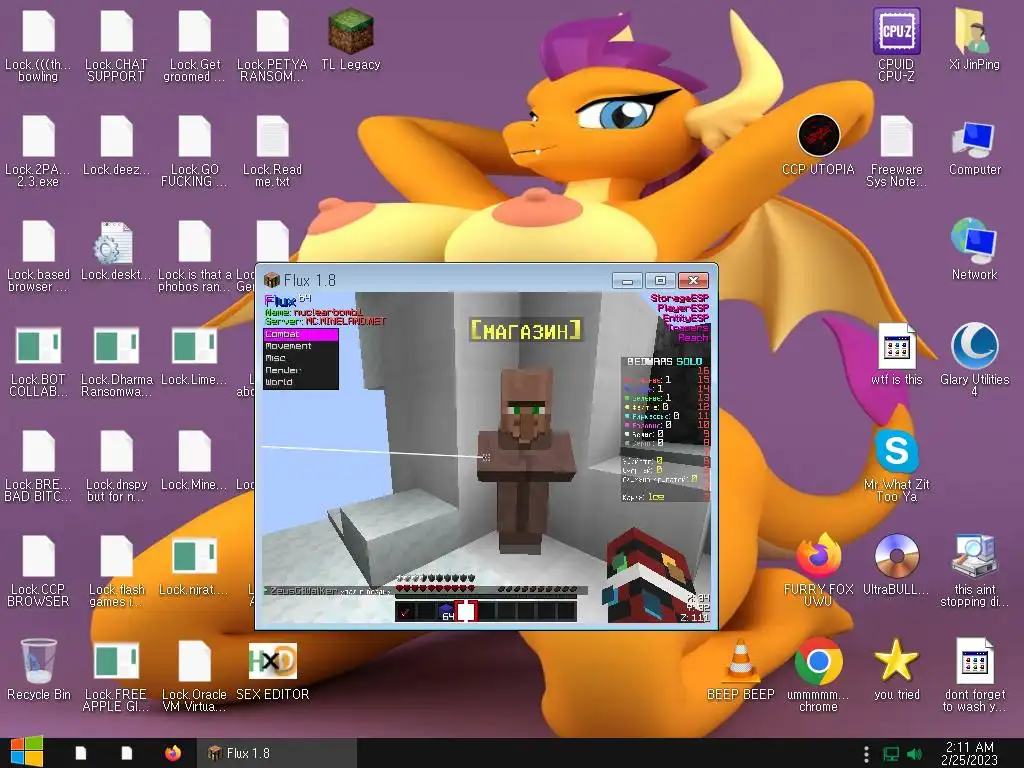Open Lock.njrat... file icon
Viewport: 1024px width, 768px height.
tap(194, 556)
